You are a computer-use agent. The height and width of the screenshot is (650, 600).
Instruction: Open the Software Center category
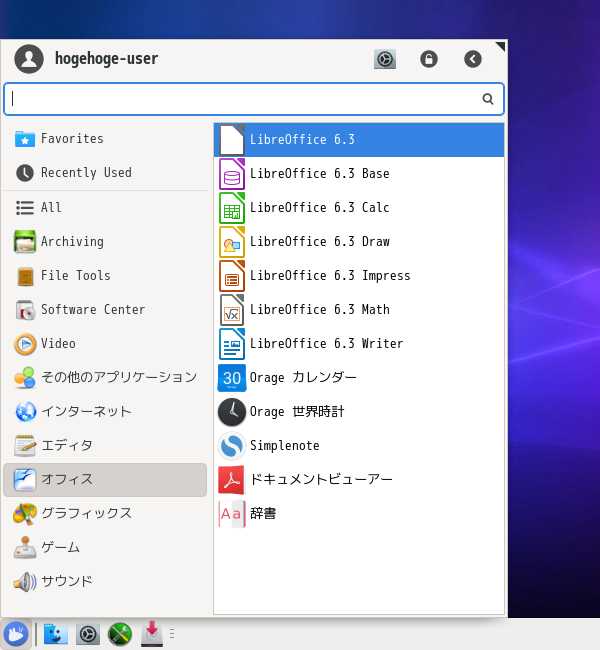[x=105, y=310]
